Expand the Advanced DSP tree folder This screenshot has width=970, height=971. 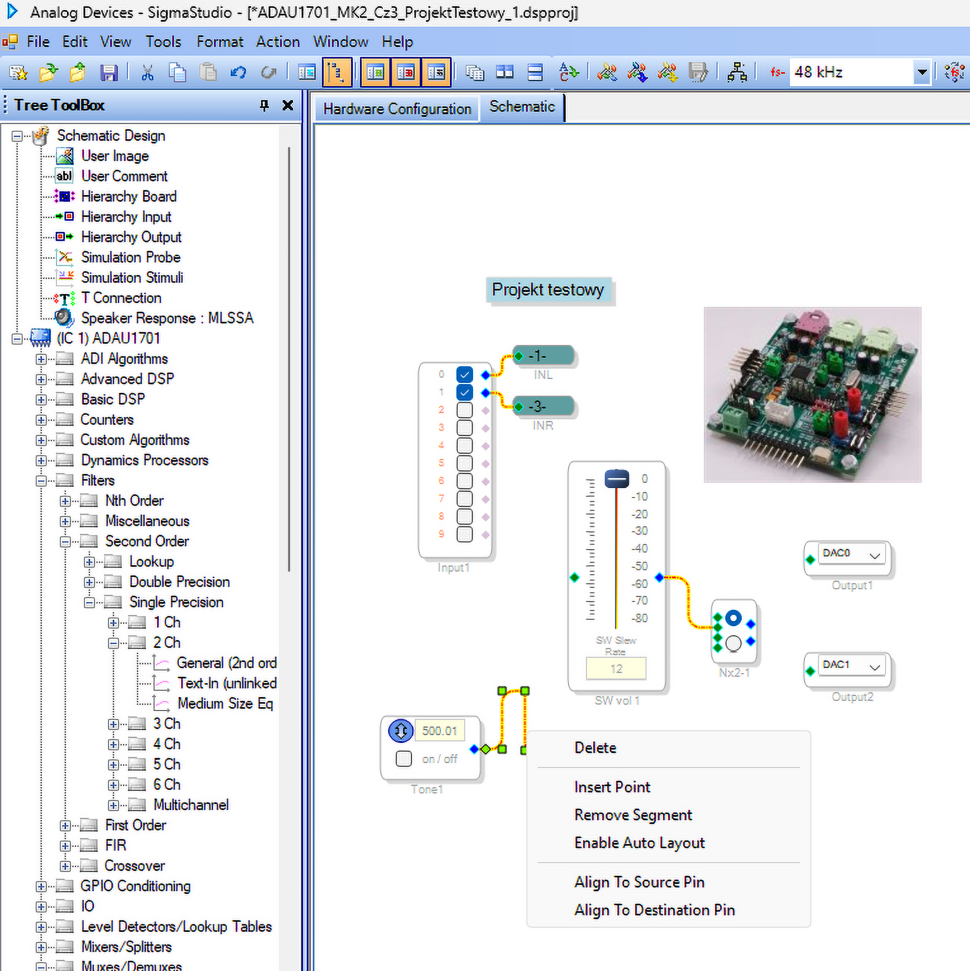[x=41, y=379]
